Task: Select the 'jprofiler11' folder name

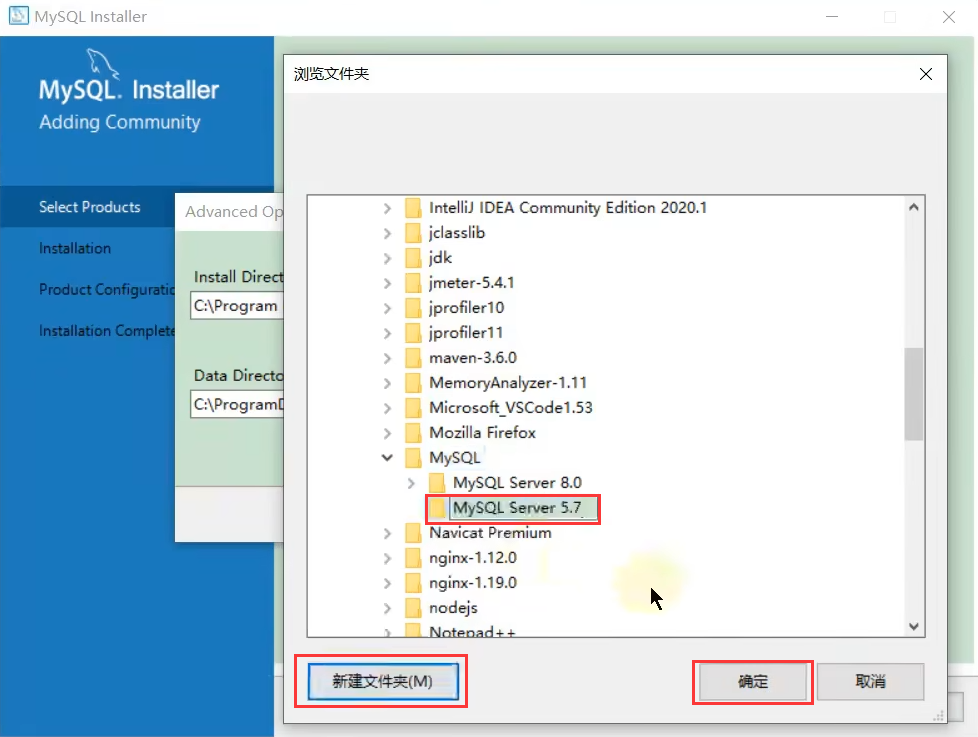Action: click(466, 332)
